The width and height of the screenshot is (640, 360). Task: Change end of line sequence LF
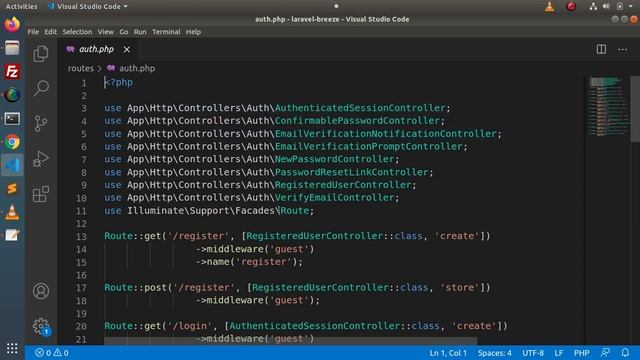pos(559,353)
